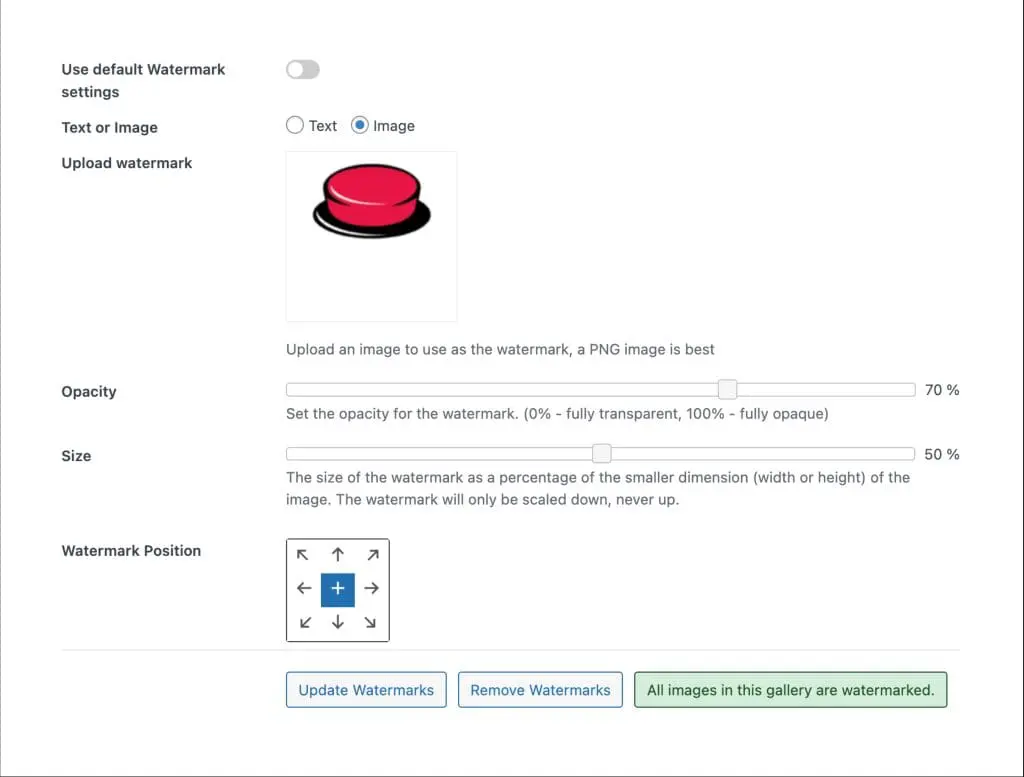Set watermark position to bottom-center arrow
The height and width of the screenshot is (777, 1024).
click(338, 623)
